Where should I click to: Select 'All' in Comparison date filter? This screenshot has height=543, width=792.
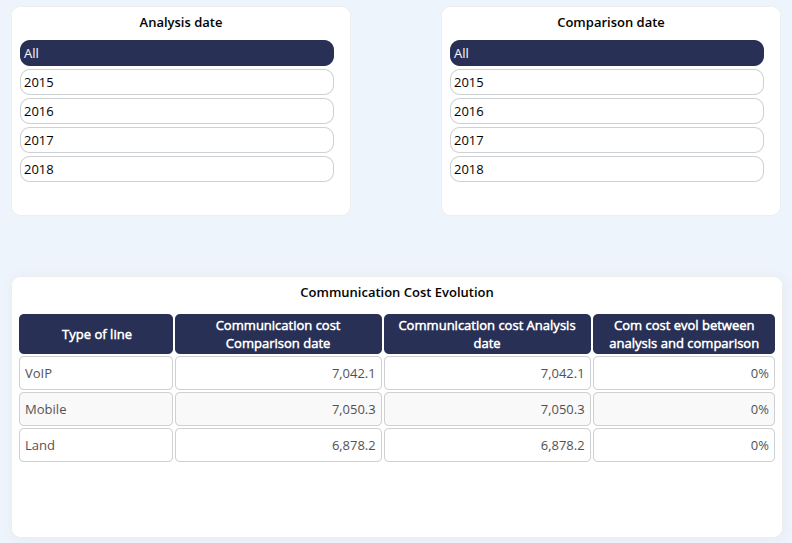(606, 53)
